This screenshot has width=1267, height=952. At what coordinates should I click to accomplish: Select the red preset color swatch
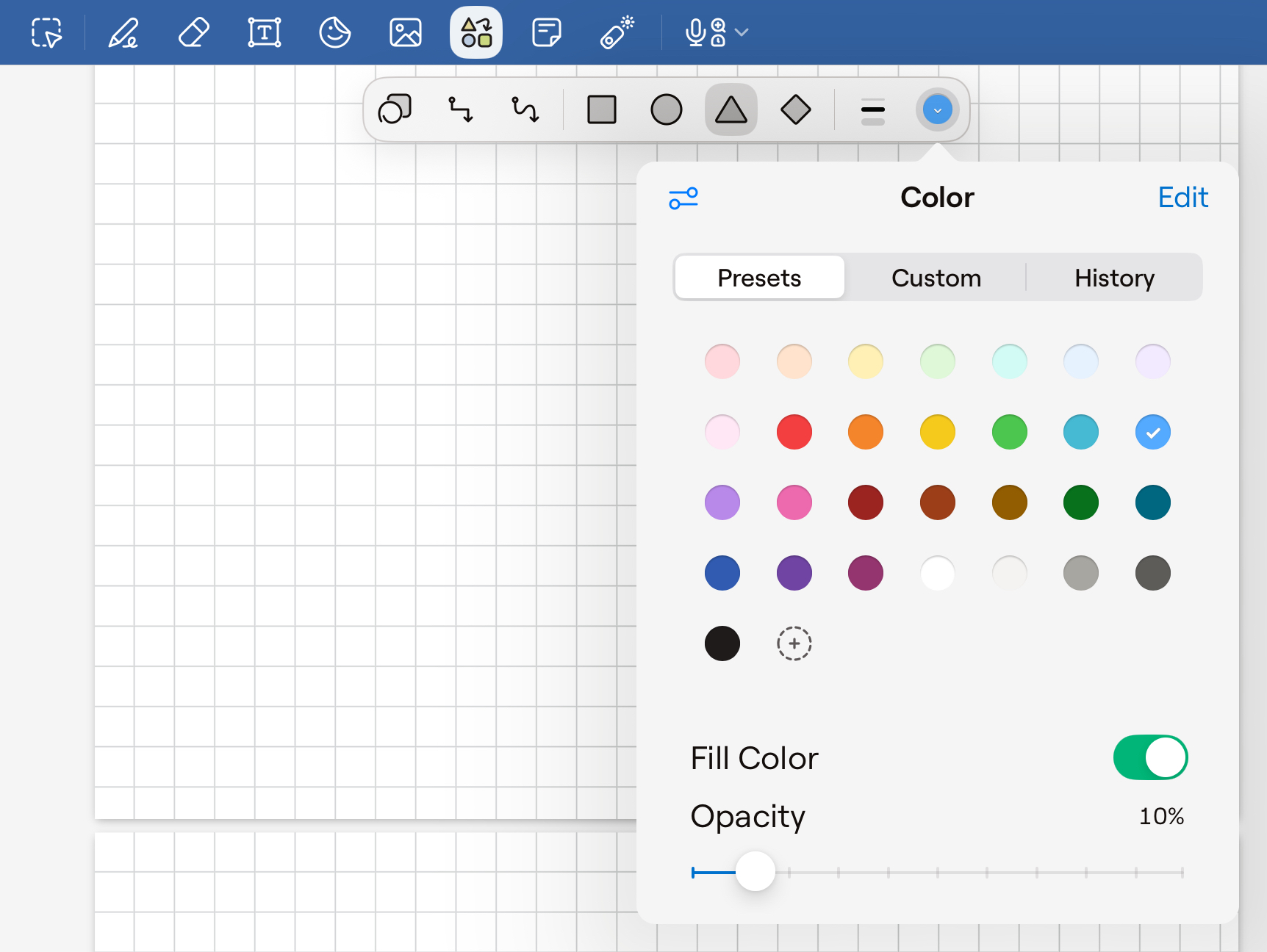coord(794,432)
